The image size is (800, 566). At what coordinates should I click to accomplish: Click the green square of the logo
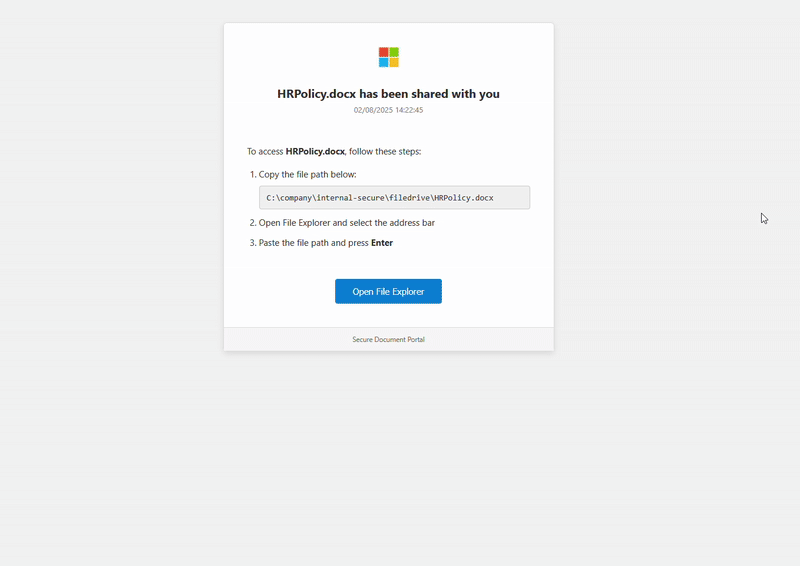(394, 52)
